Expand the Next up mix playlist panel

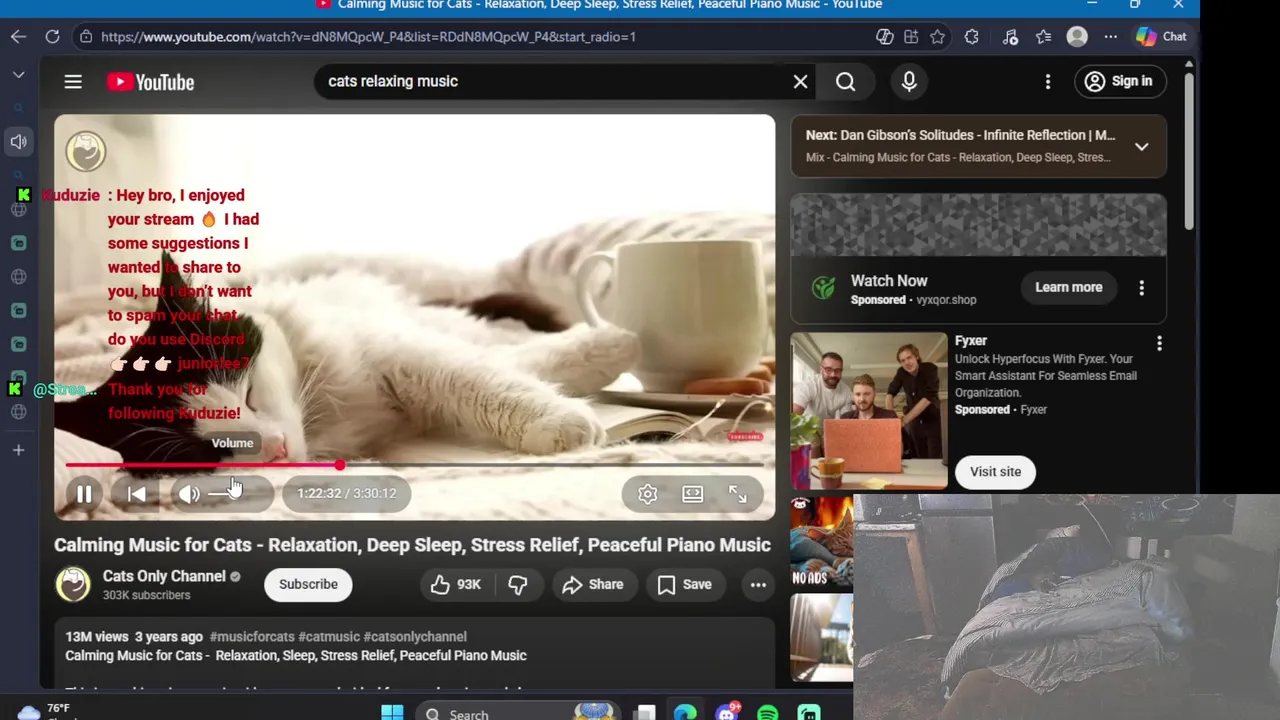tap(1141, 146)
